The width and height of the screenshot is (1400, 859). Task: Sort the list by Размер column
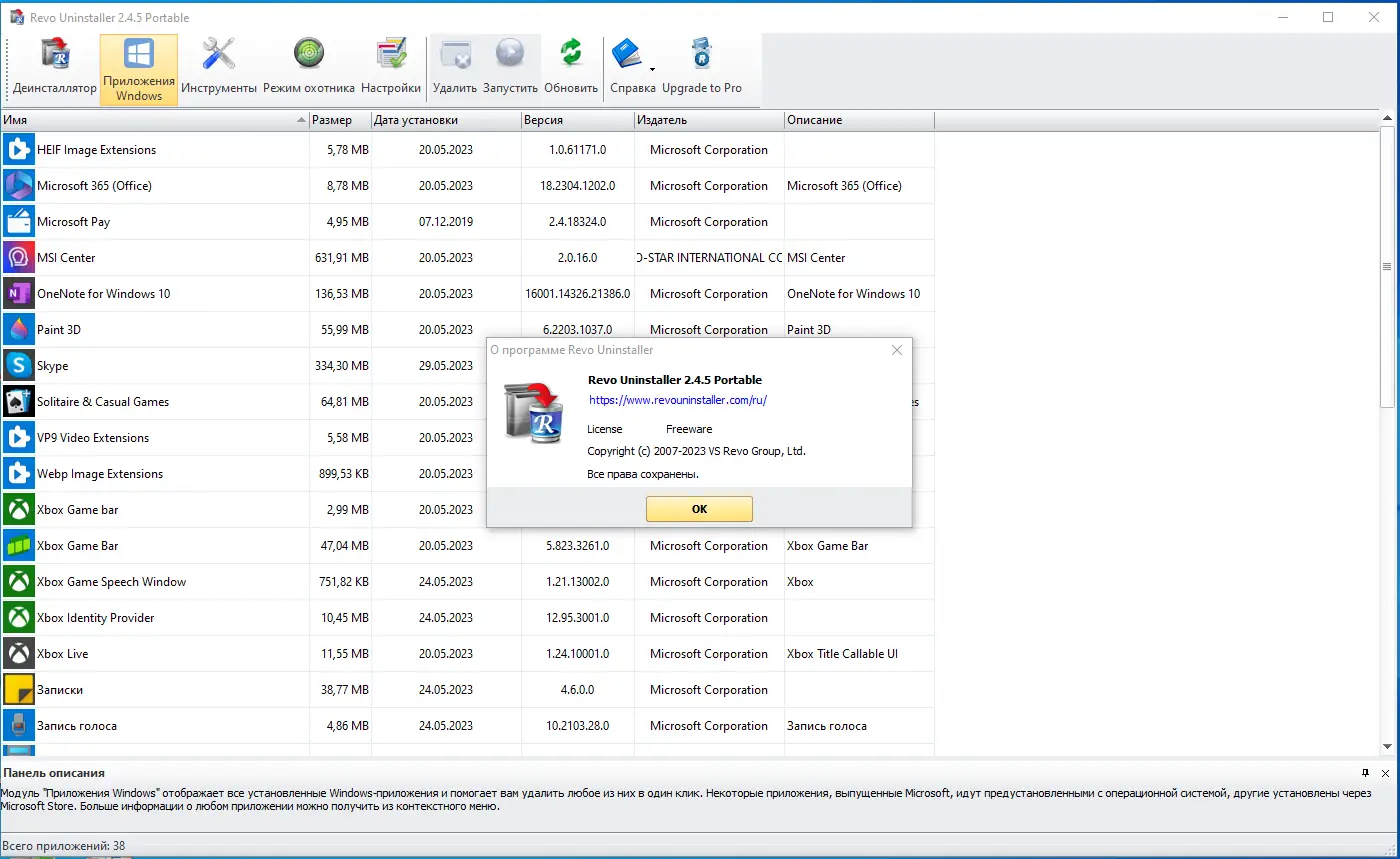coord(340,120)
